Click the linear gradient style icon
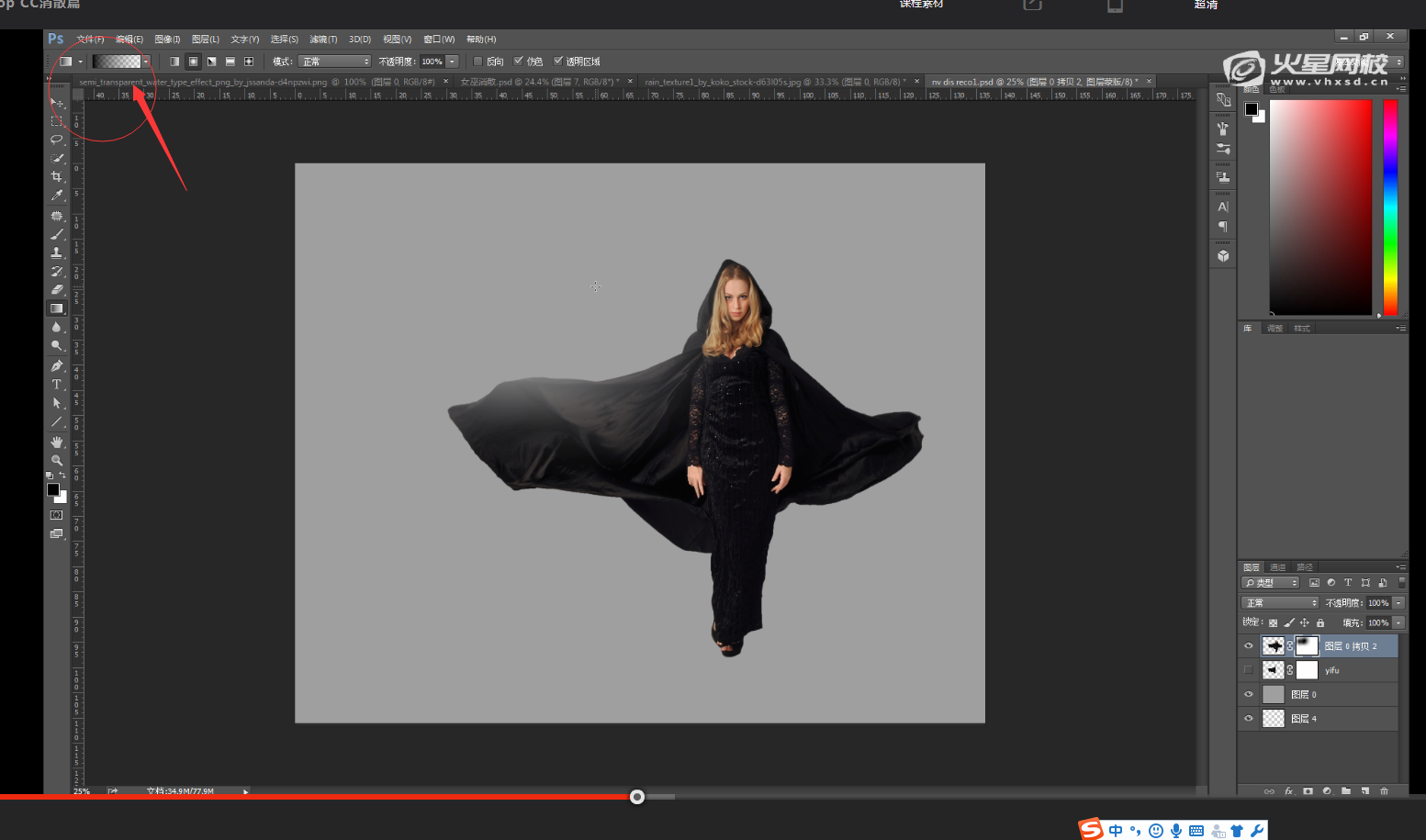Viewport: 1426px width, 840px height. coord(174,62)
